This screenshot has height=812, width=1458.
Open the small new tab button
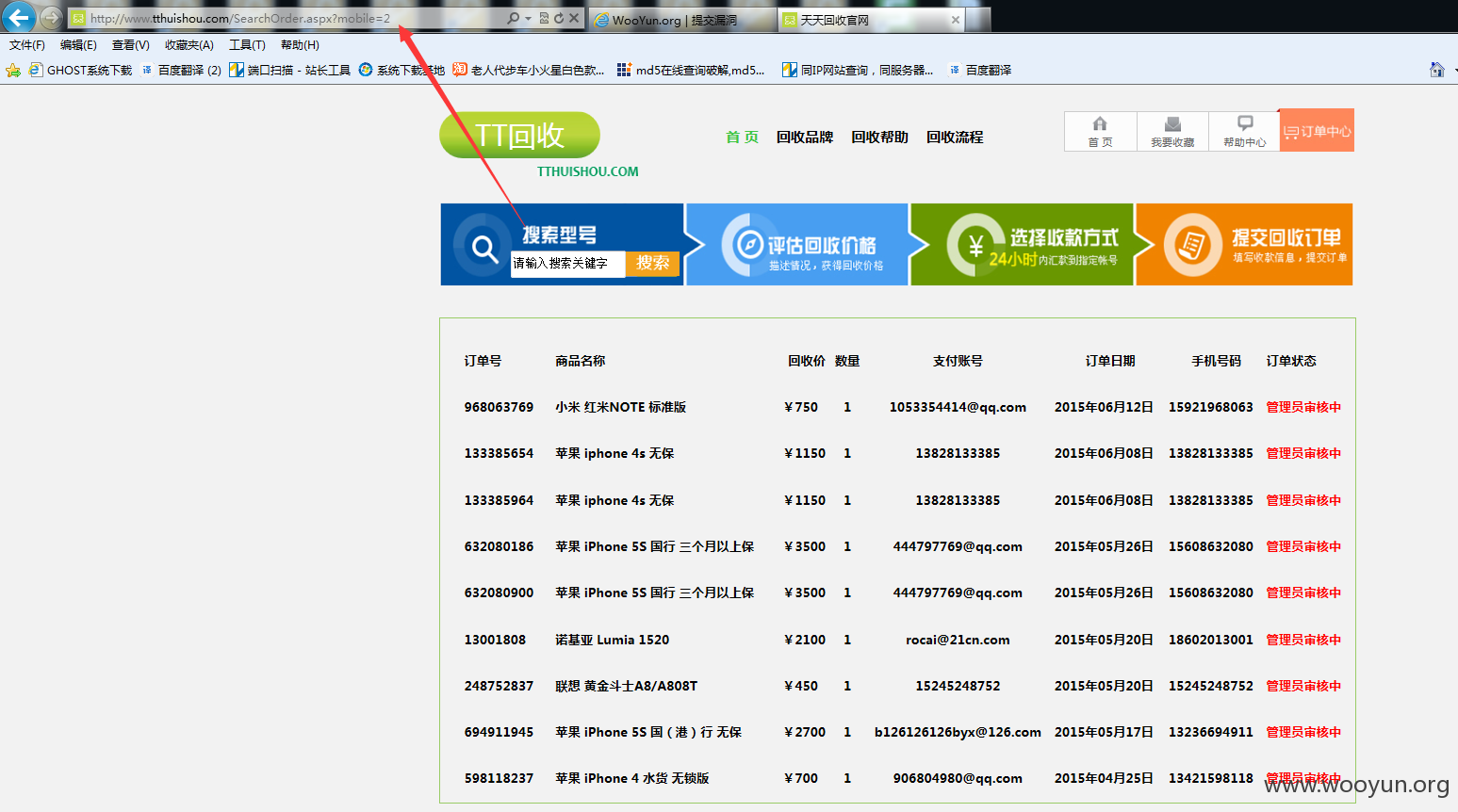[979, 19]
